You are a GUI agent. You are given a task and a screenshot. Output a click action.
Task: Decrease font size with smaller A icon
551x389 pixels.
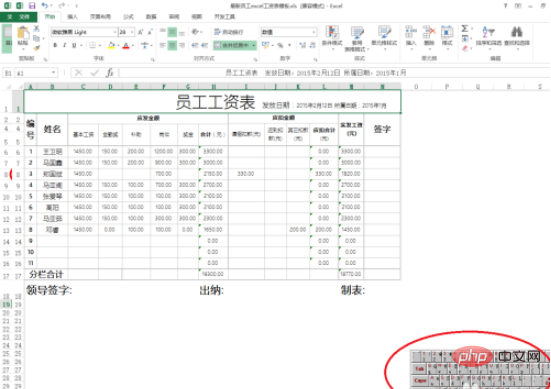pos(150,32)
